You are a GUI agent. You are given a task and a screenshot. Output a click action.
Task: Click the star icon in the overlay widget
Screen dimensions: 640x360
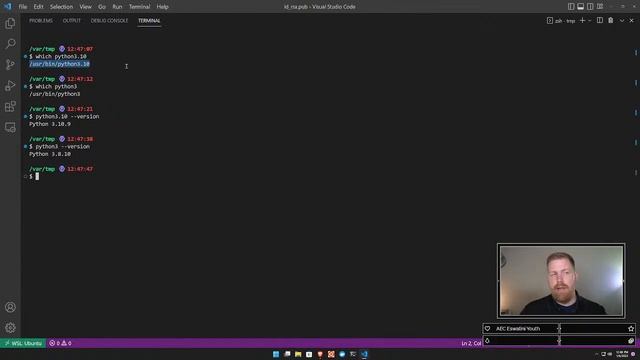pos(631,329)
